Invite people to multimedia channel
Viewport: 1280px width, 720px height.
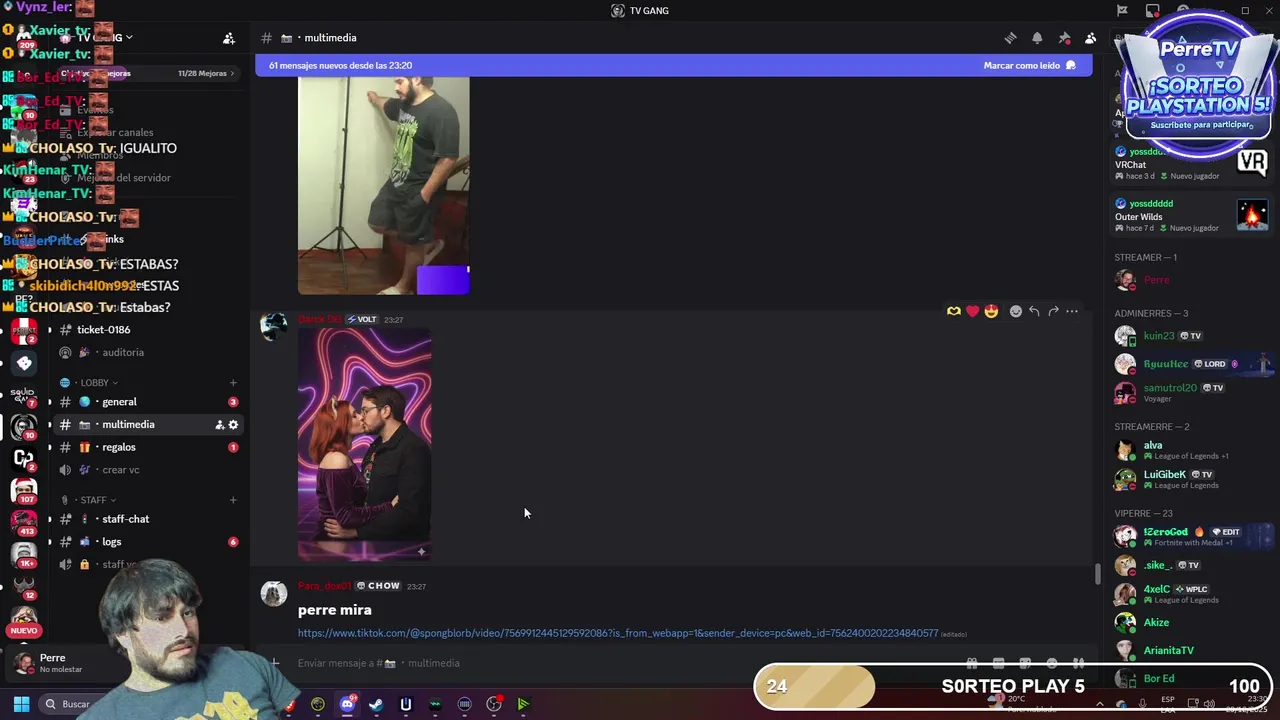pyautogui.click(x=219, y=425)
